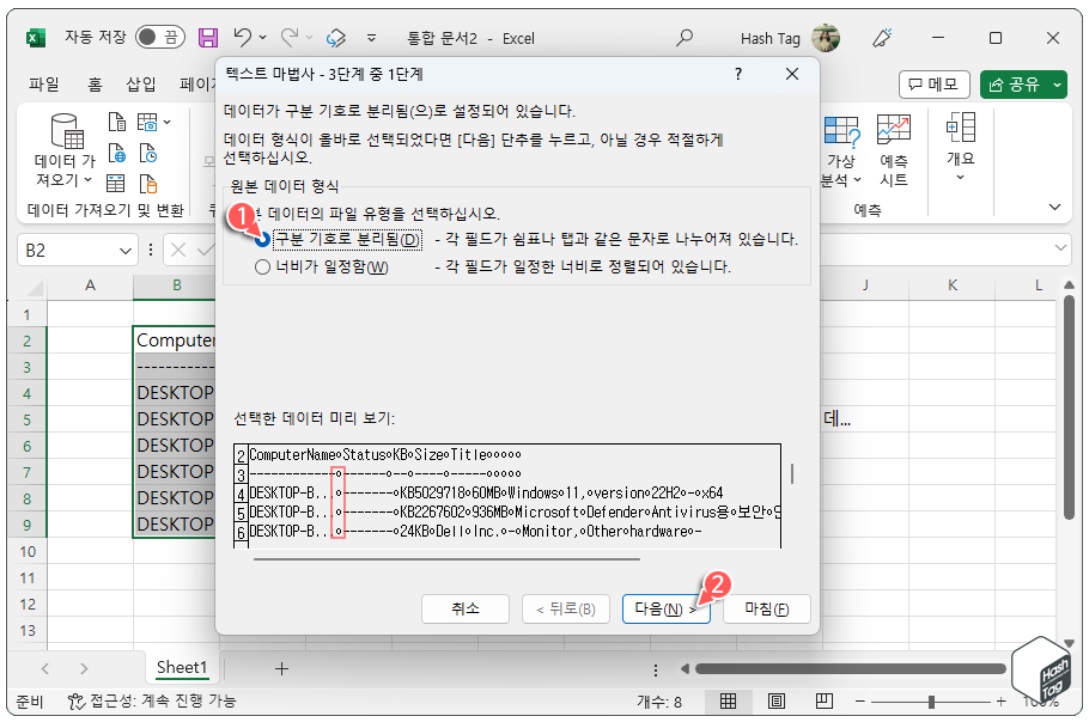Image resolution: width=1088 pixels, height=720 pixels.
Task: Click the From Table/Range icon
Action: coord(115,184)
